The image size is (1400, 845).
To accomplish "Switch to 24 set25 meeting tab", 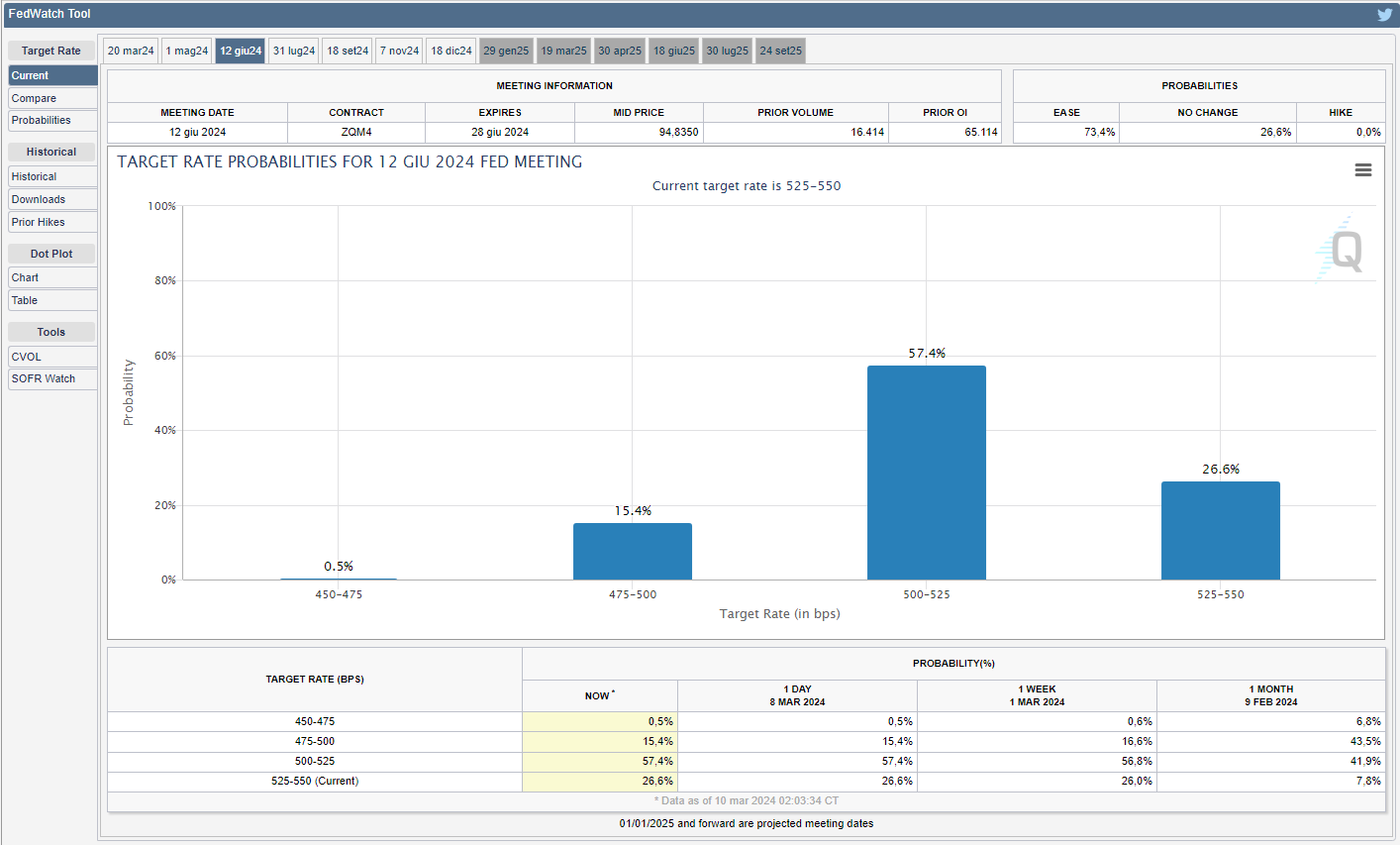I will point(780,52).
